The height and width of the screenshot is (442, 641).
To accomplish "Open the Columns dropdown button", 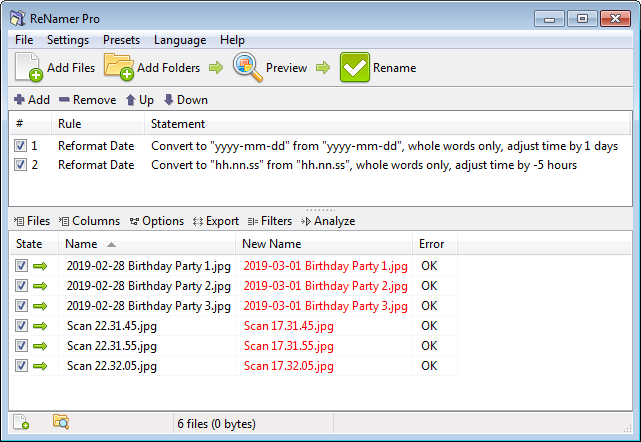I will tap(90, 221).
